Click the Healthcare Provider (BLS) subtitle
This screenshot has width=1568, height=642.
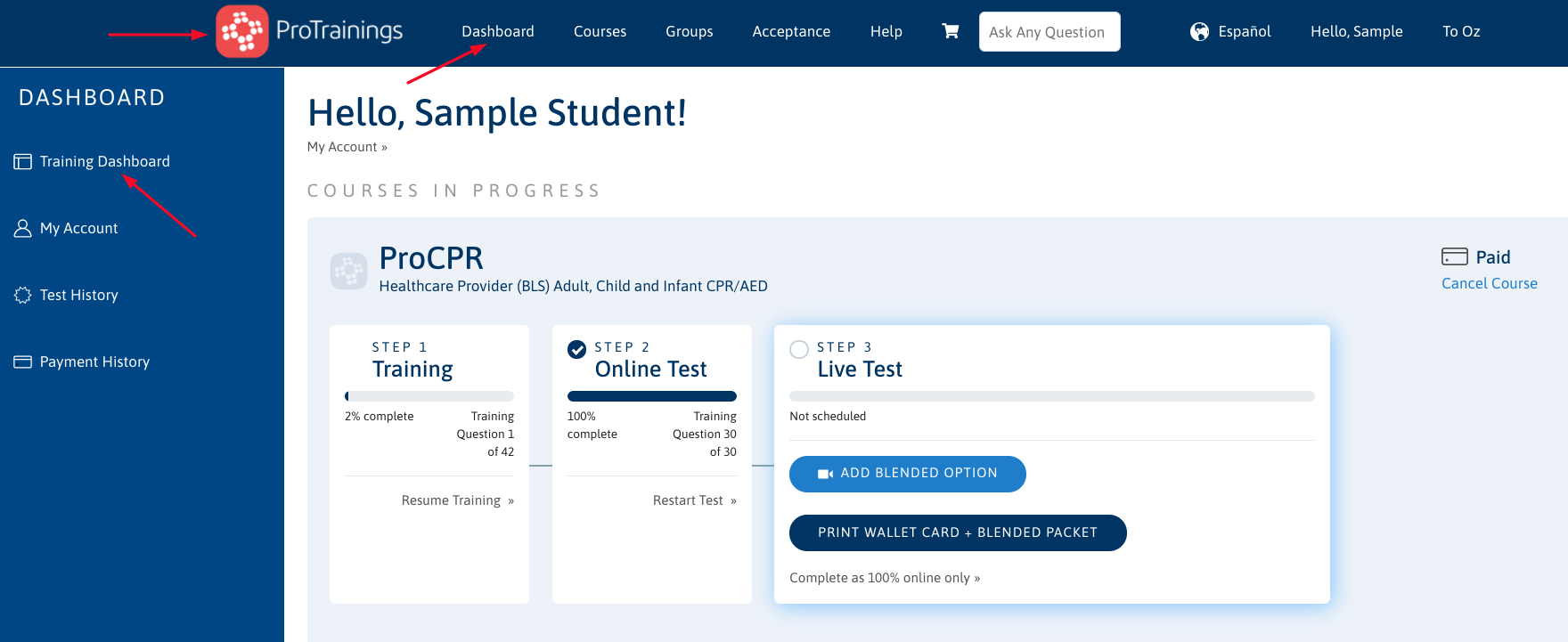[x=574, y=286]
